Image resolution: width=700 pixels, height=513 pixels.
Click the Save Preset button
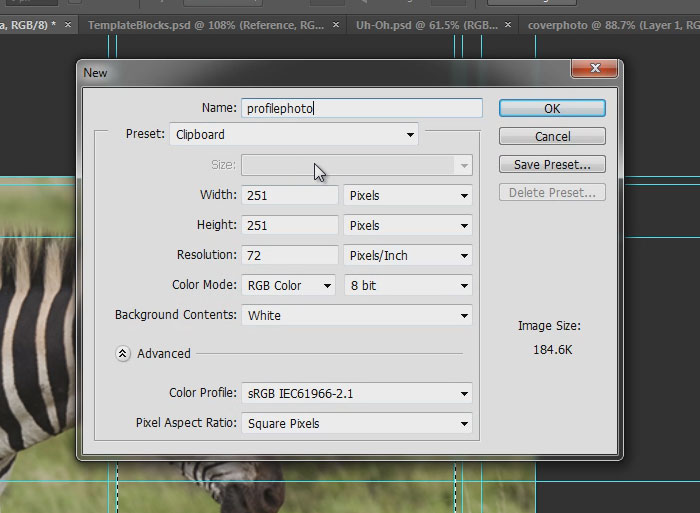pyautogui.click(x=552, y=164)
